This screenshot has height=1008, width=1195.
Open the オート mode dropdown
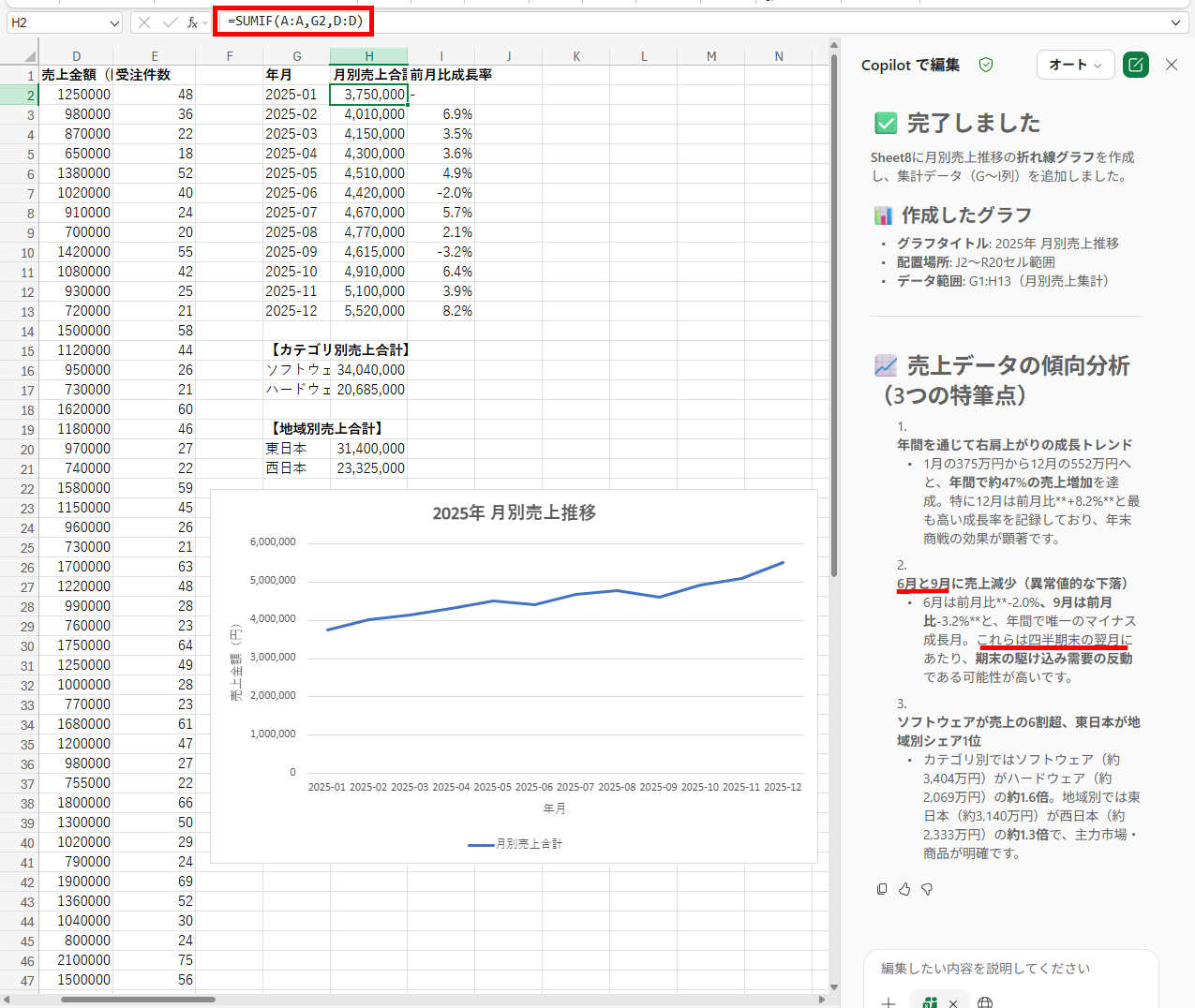click(x=1075, y=65)
